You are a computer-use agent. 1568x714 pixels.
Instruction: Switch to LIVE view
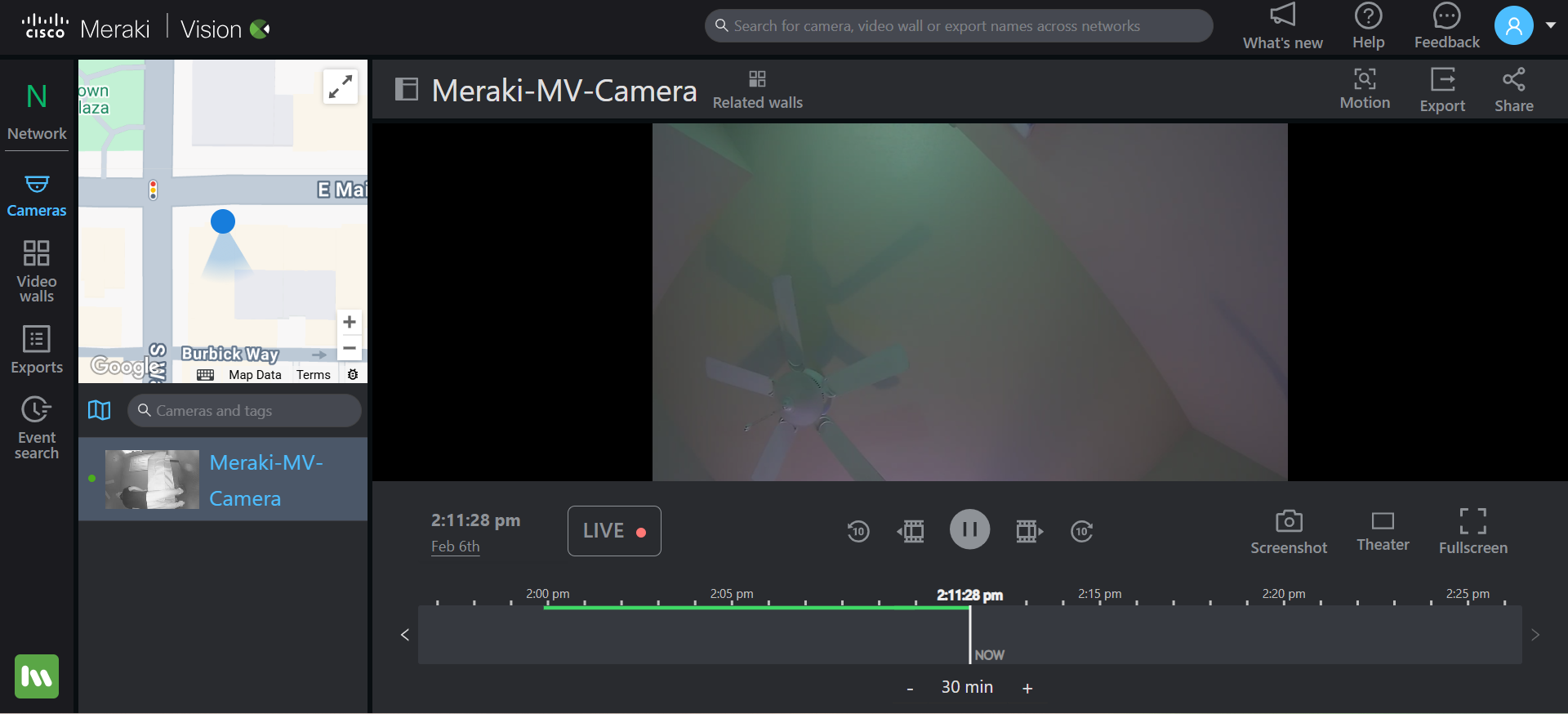click(x=614, y=531)
